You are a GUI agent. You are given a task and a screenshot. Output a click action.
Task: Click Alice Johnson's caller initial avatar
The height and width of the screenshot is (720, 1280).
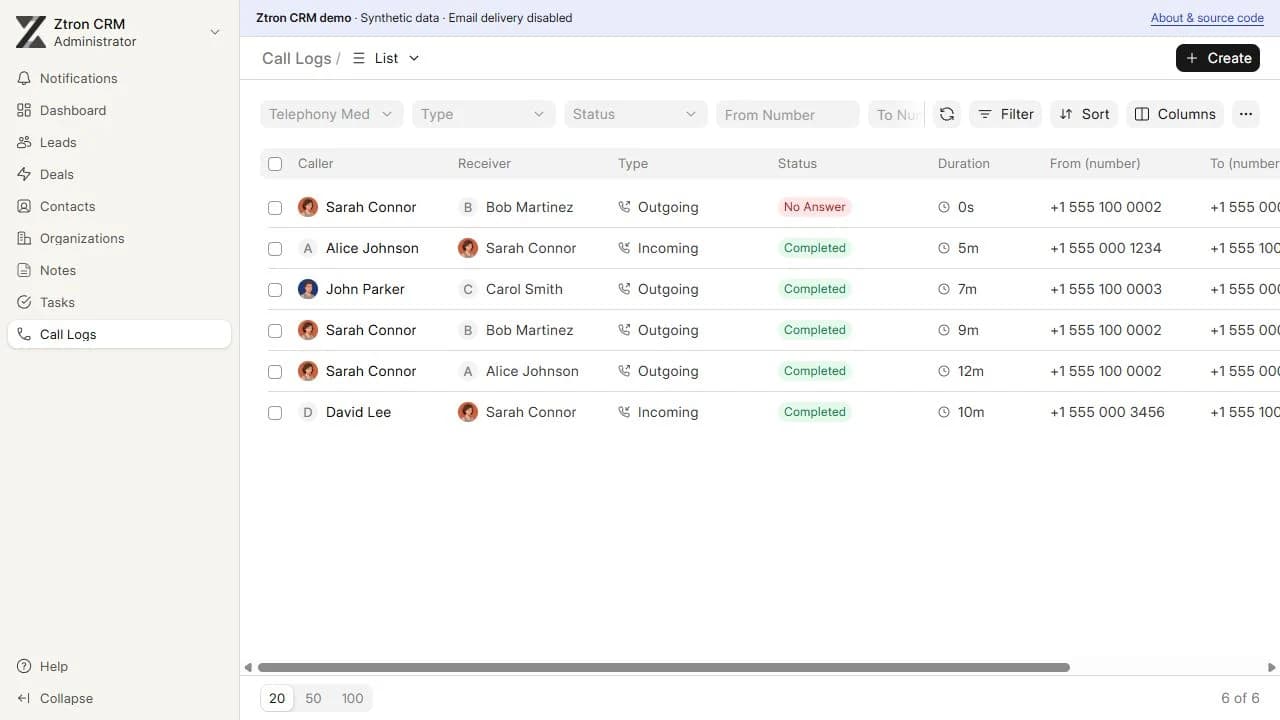point(308,248)
